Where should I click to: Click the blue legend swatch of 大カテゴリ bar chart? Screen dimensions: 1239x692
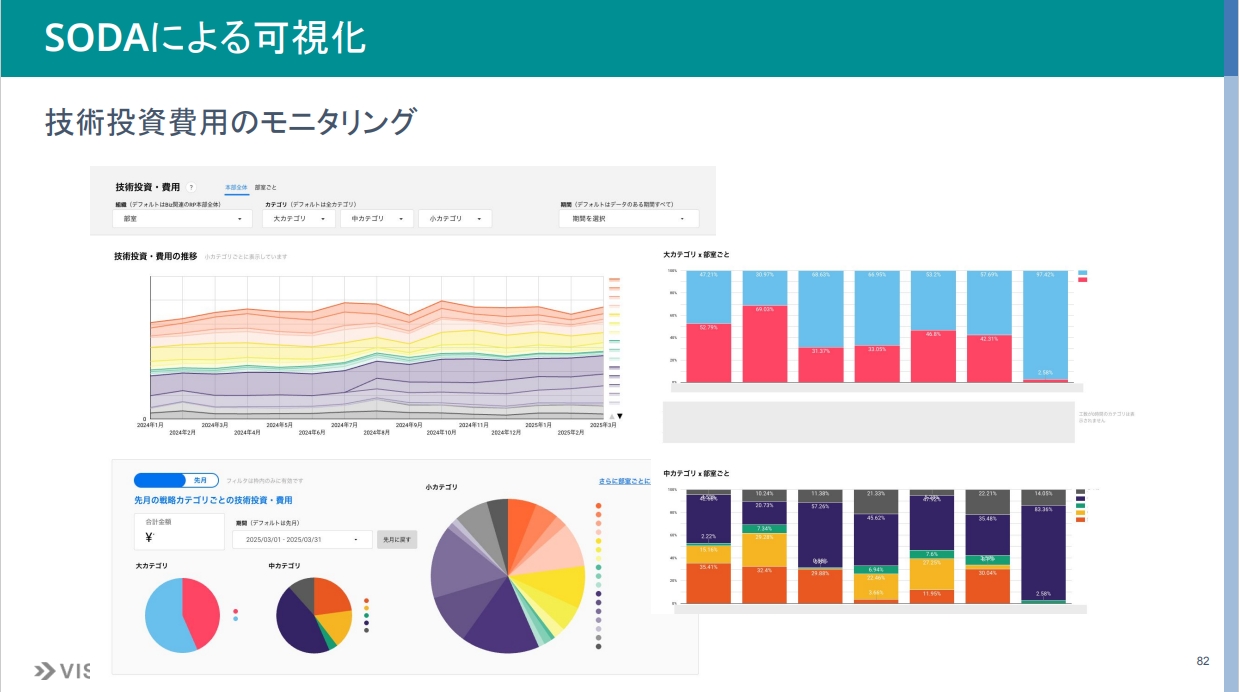[1082, 273]
